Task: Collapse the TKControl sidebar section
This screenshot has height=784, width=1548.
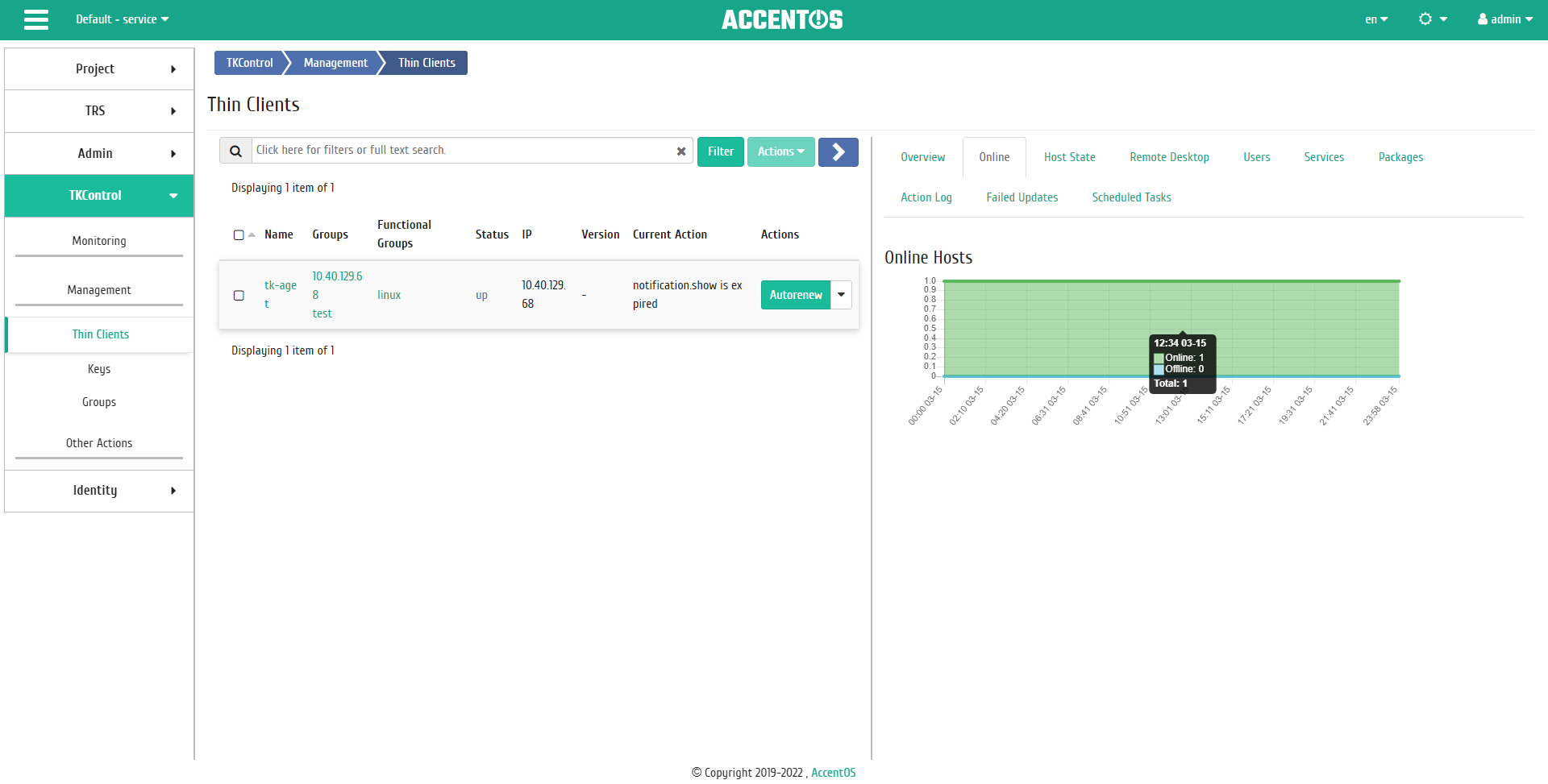Action: pos(99,196)
